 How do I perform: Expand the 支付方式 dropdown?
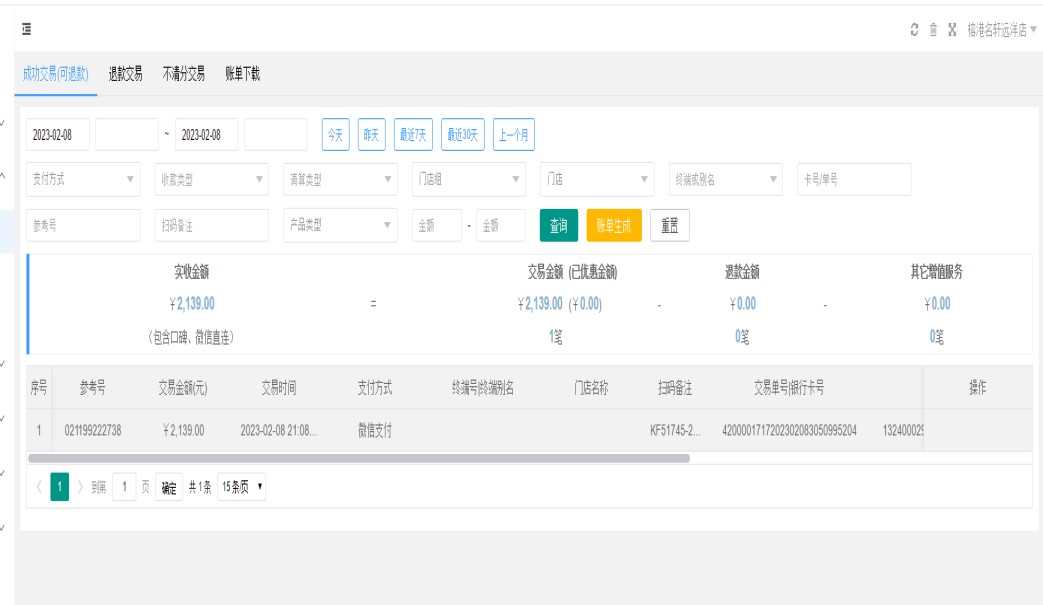[84, 180]
